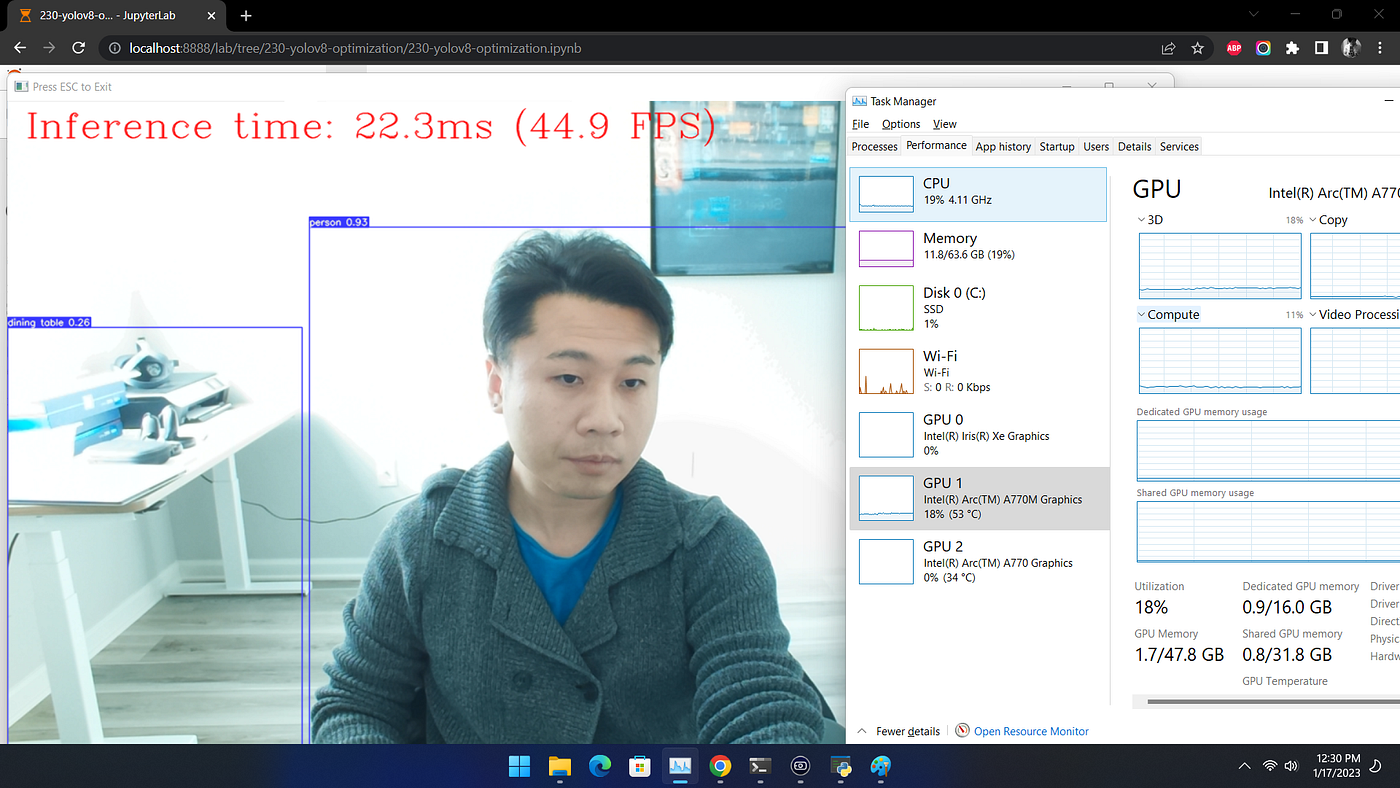Bookmark this tab with the star icon
The width and height of the screenshot is (1400, 788).
[x=1197, y=48]
